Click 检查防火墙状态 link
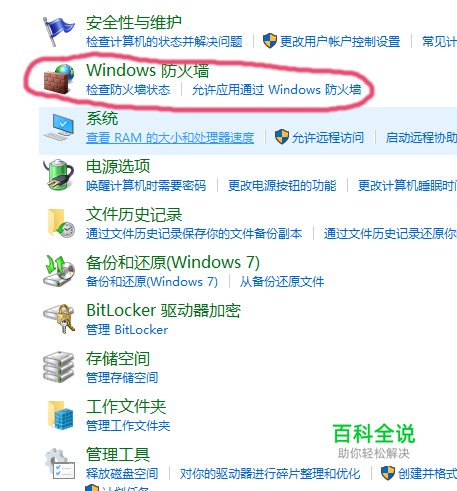The height and width of the screenshot is (491, 457). pos(128,90)
